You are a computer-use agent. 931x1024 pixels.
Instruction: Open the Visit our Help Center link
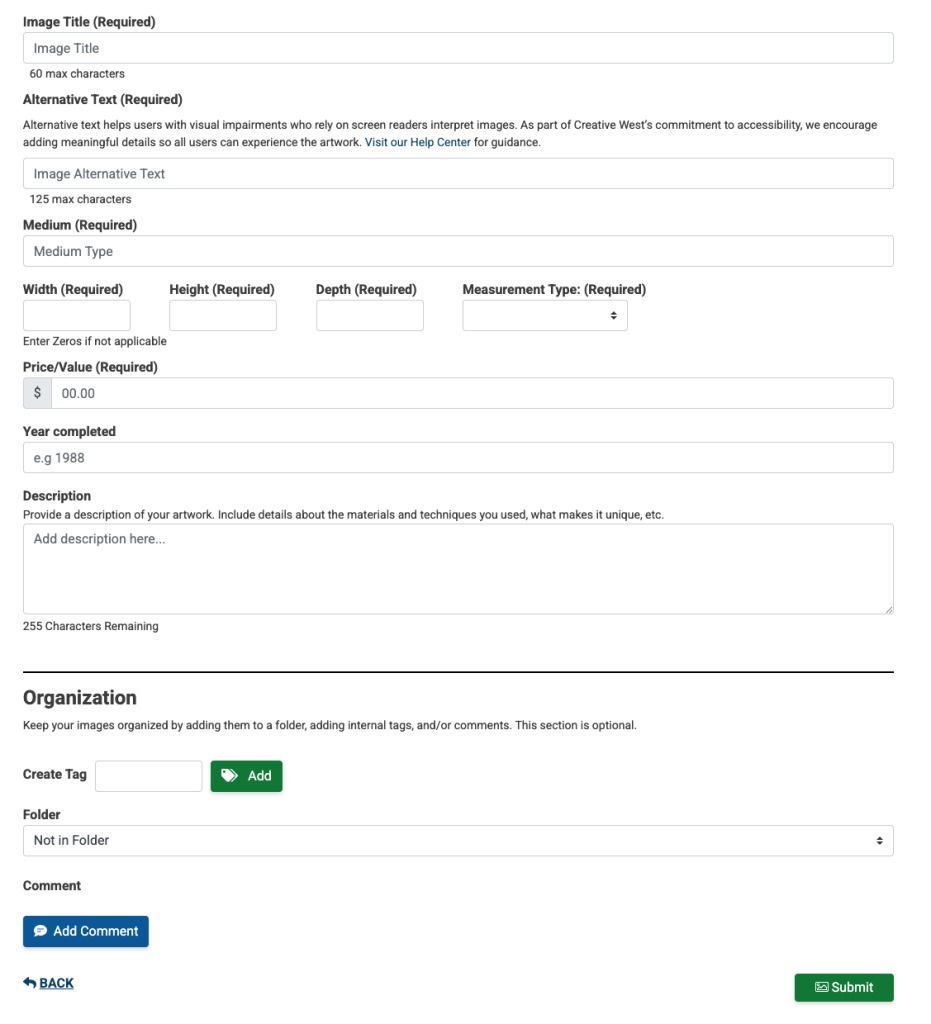coord(418,143)
